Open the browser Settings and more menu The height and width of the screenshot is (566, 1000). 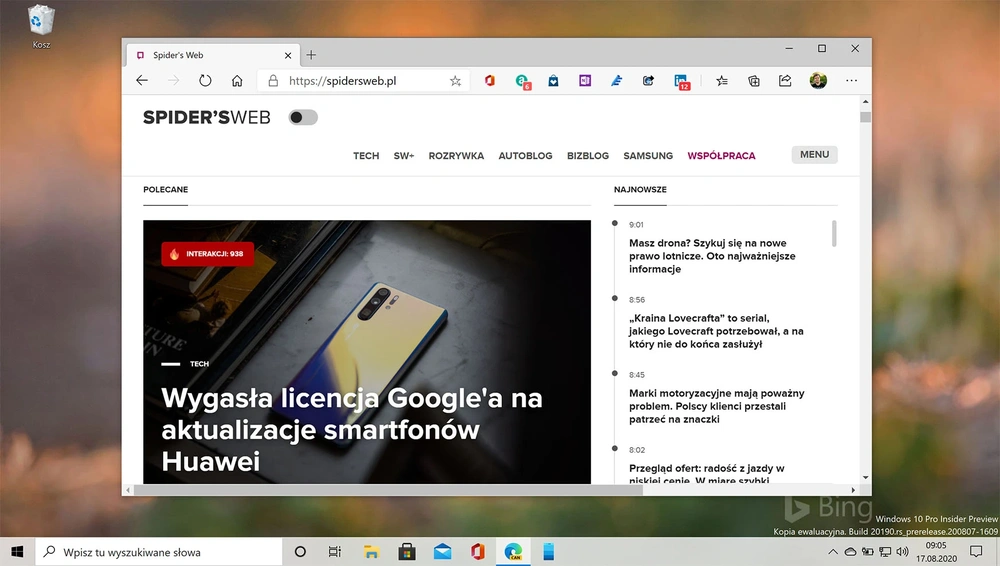point(851,80)
